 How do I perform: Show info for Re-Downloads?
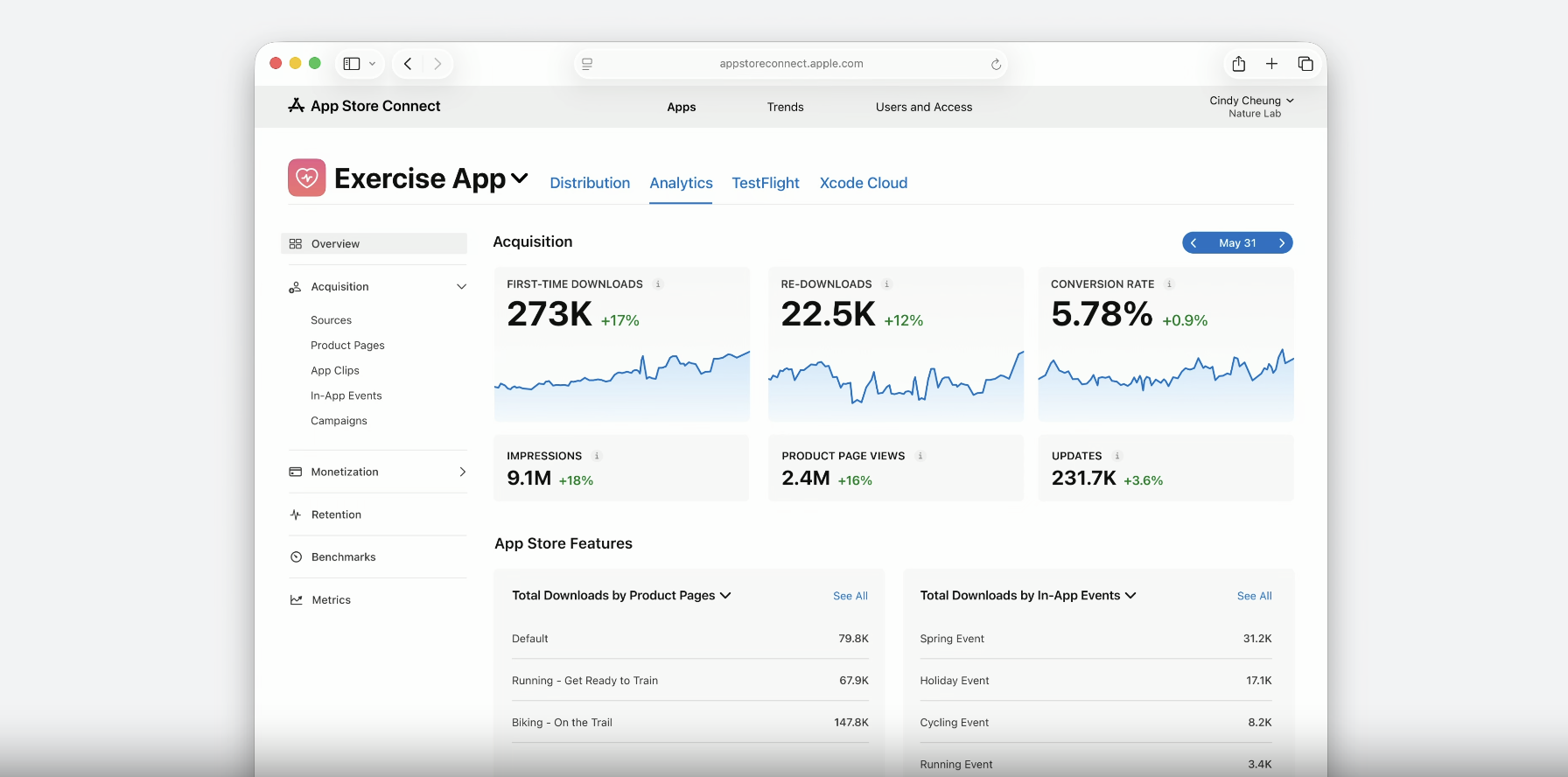[886, 284]
